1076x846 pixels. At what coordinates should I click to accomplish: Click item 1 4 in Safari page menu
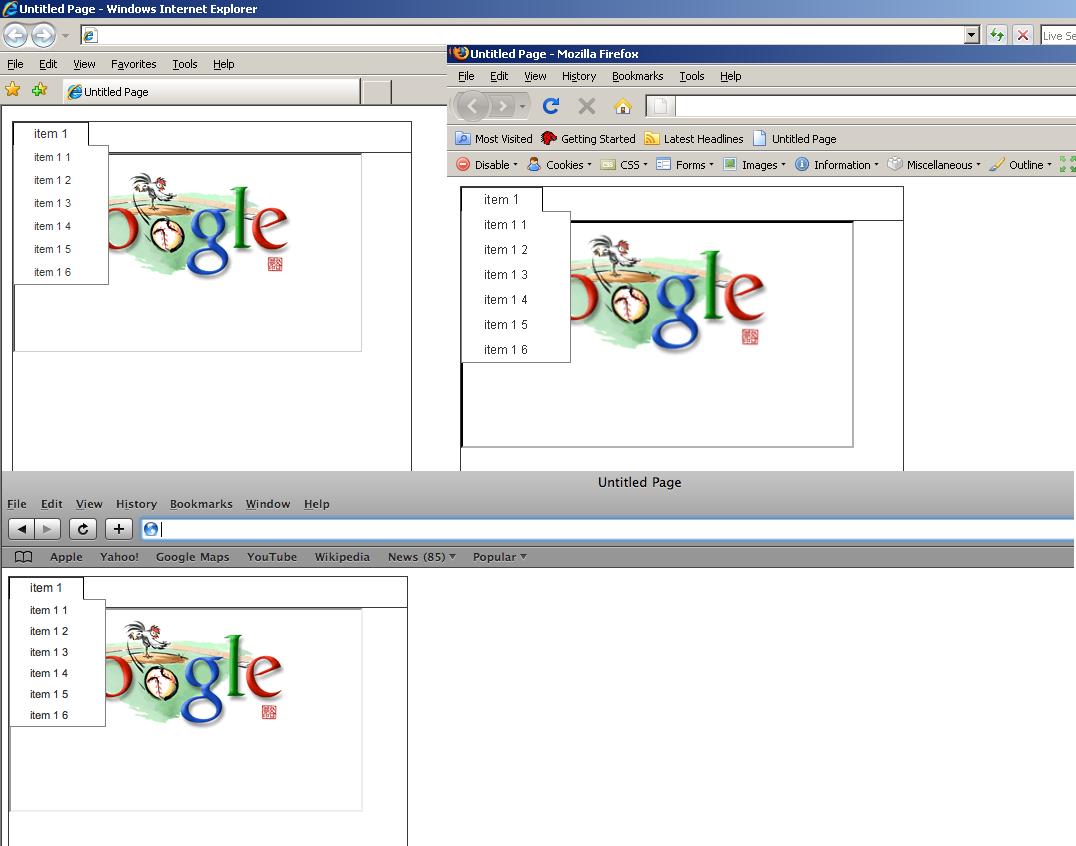49,673
